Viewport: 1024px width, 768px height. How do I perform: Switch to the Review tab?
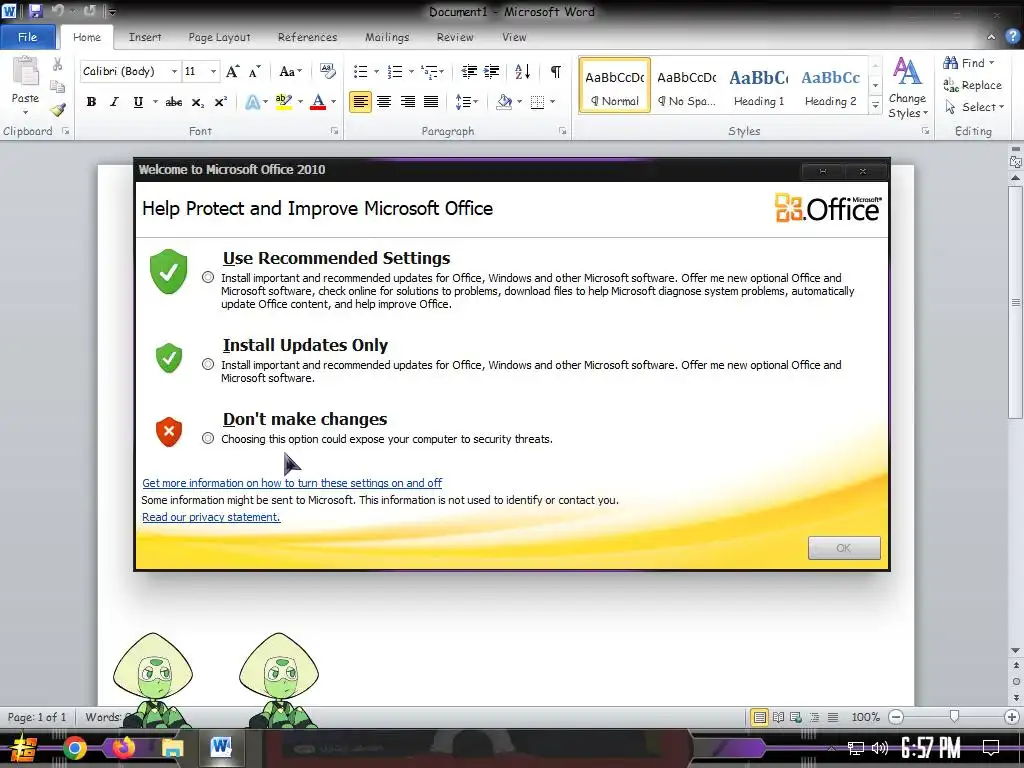coord(455,37)
